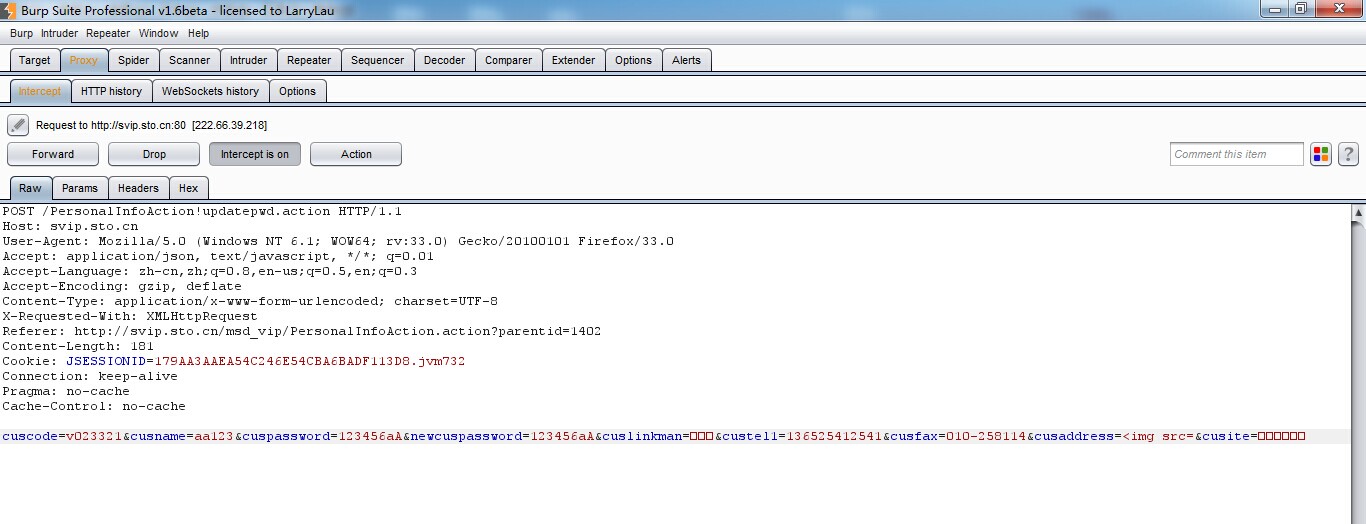Open the Action dropdown button
Screen dimensions: 1366x524
[x=356, y=154]
